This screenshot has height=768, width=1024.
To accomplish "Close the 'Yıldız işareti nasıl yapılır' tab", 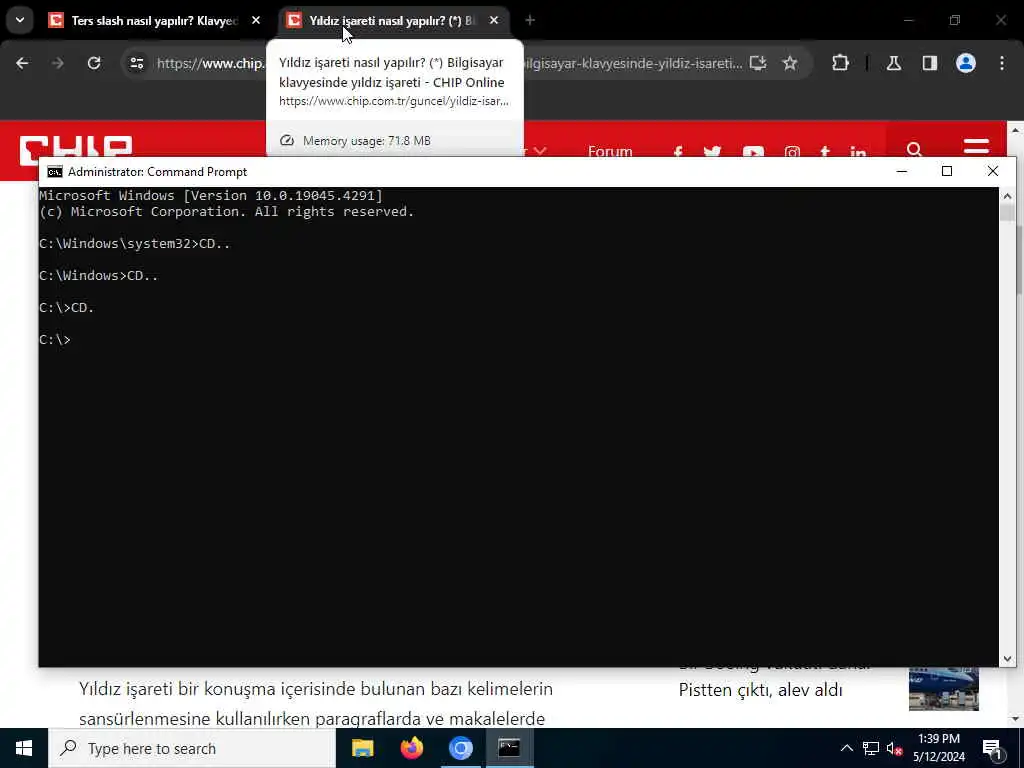I will pyautogui.click(x=494, y=21).
